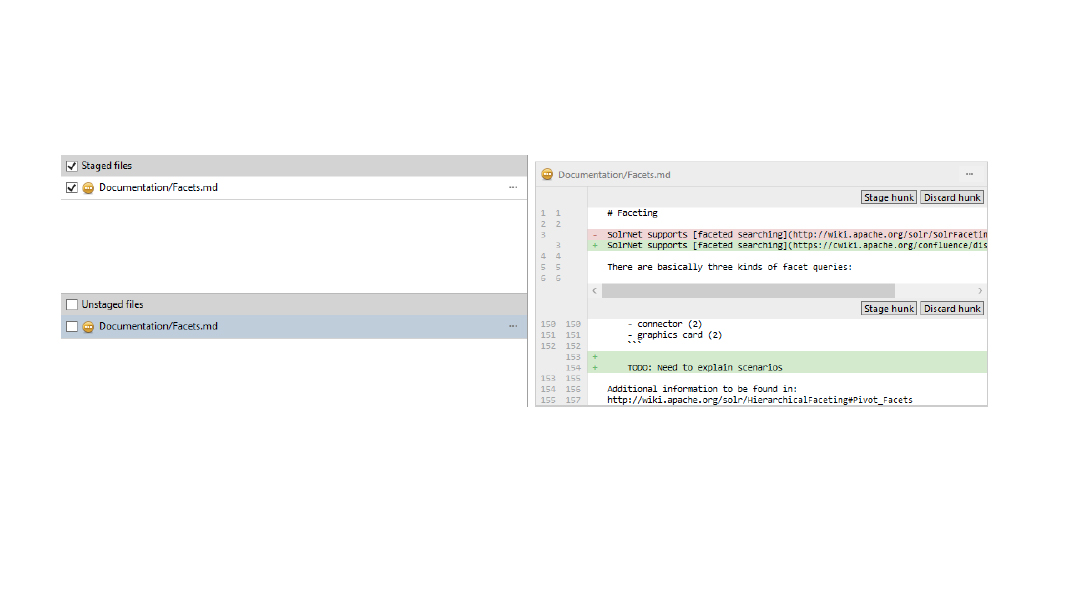
Task: Uncheck staged Documentation/Facets.md checkbox
Action: point(72,188)
